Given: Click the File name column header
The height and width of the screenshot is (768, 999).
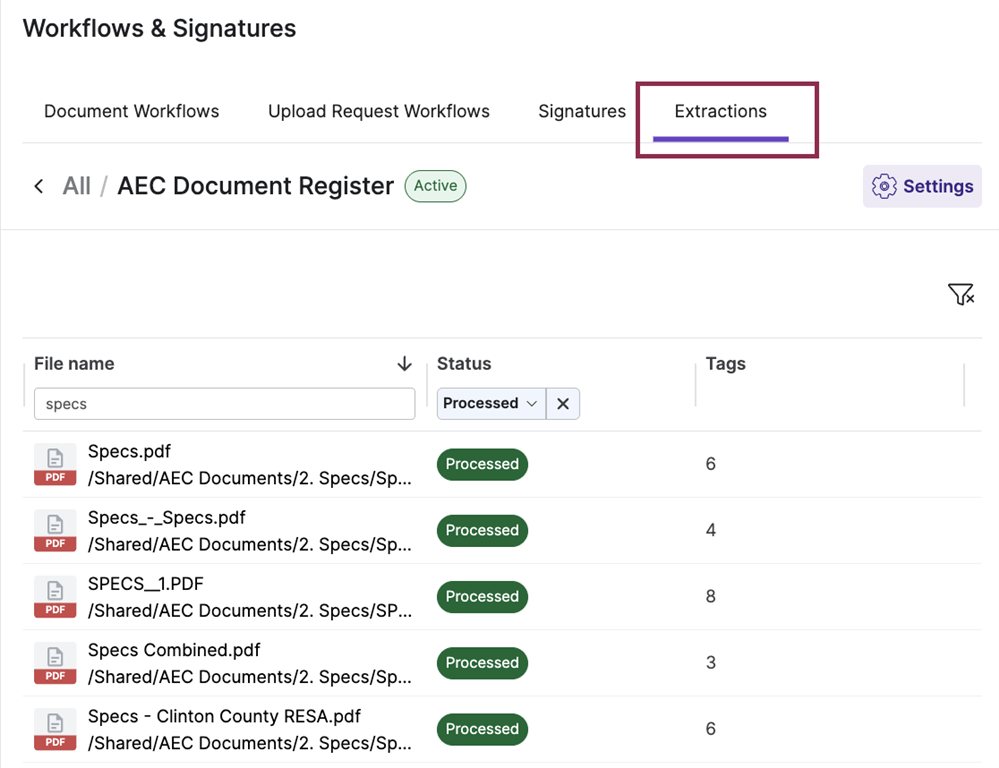Looking at the screenshot, I should 75,364.
